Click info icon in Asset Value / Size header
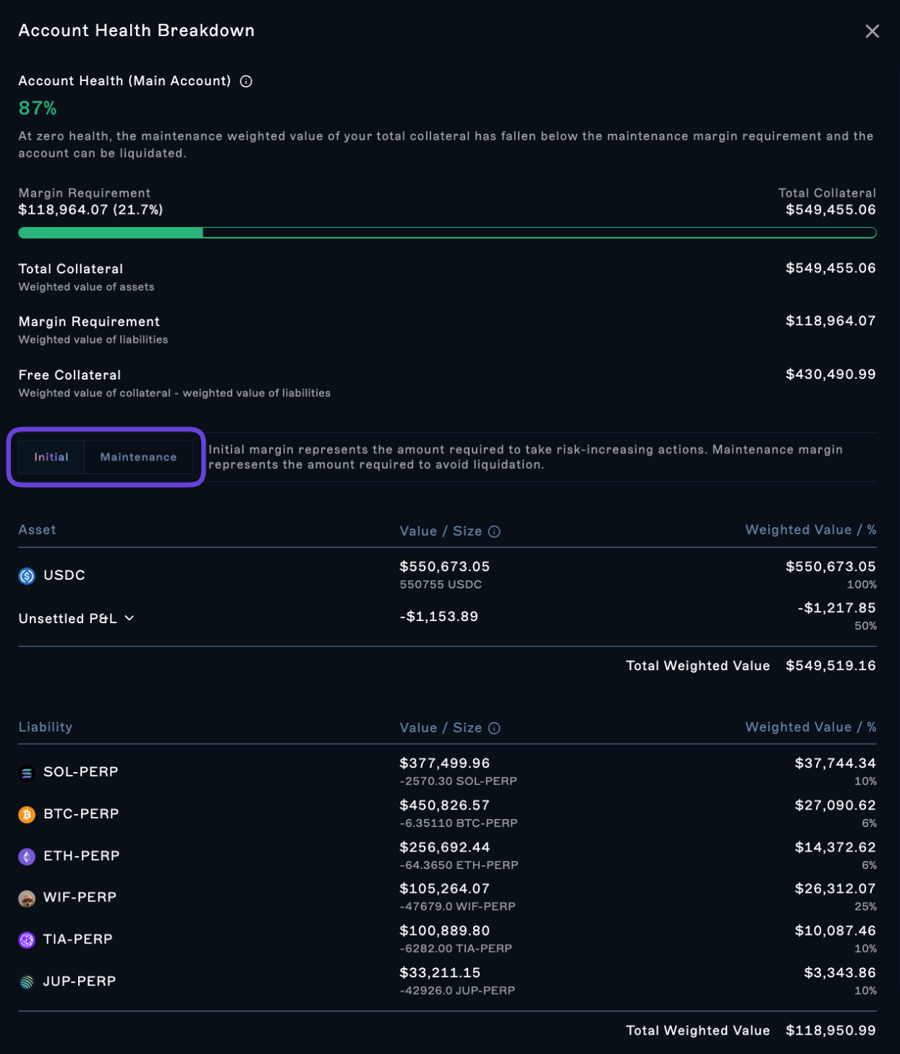Viewport: 900px width, 1054px height. (494, 532)
